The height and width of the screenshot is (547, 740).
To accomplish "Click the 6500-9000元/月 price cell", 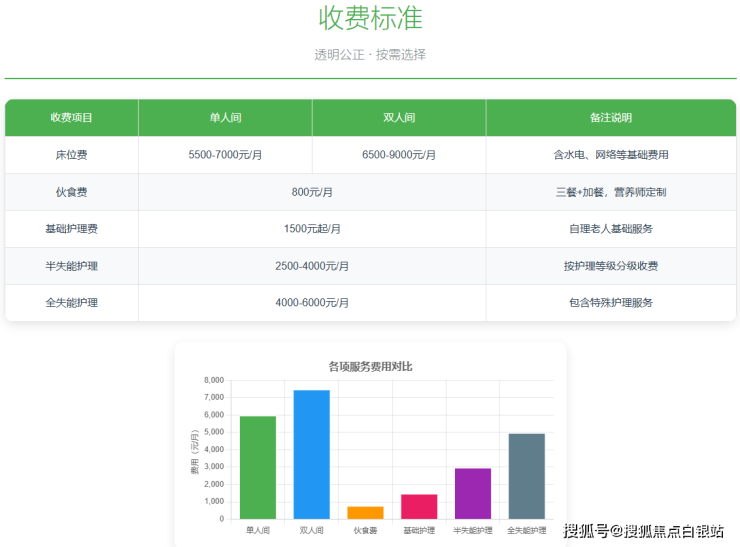I will coord(399,155).
